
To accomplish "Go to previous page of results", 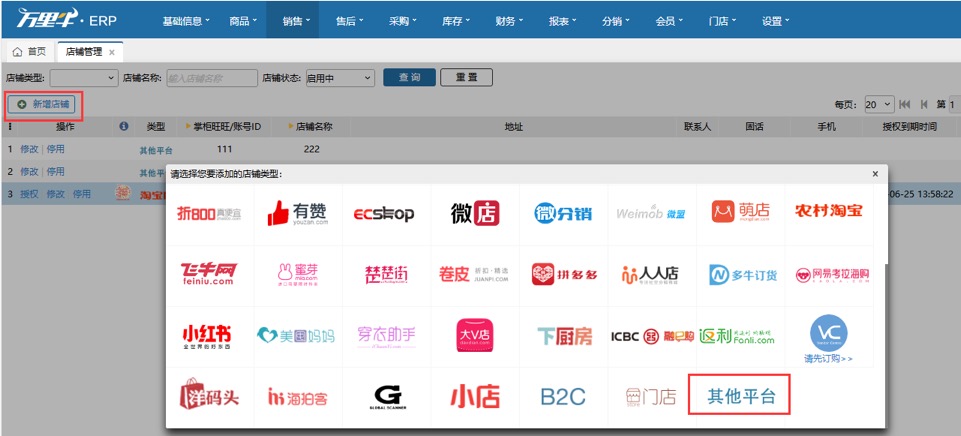I will [x=924, y=105].
